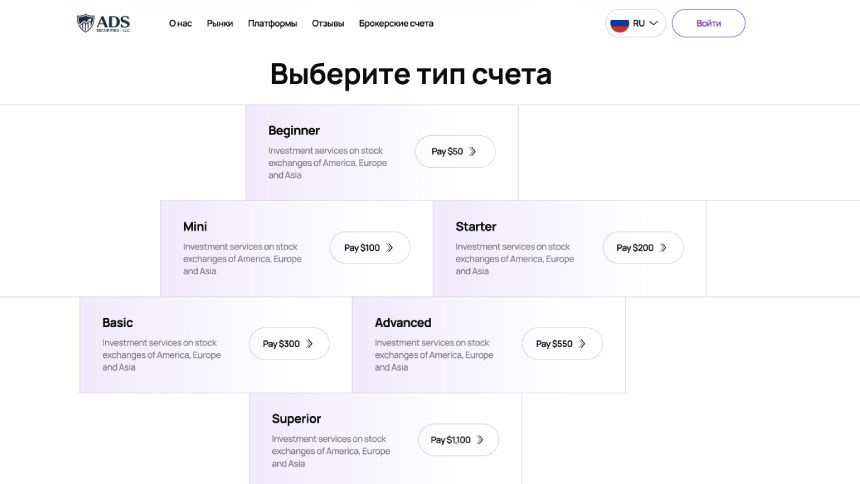Viewport: 860px width, 484px height.
Task: Select the Pay $200 Starter button
Action: coord(643,247)
